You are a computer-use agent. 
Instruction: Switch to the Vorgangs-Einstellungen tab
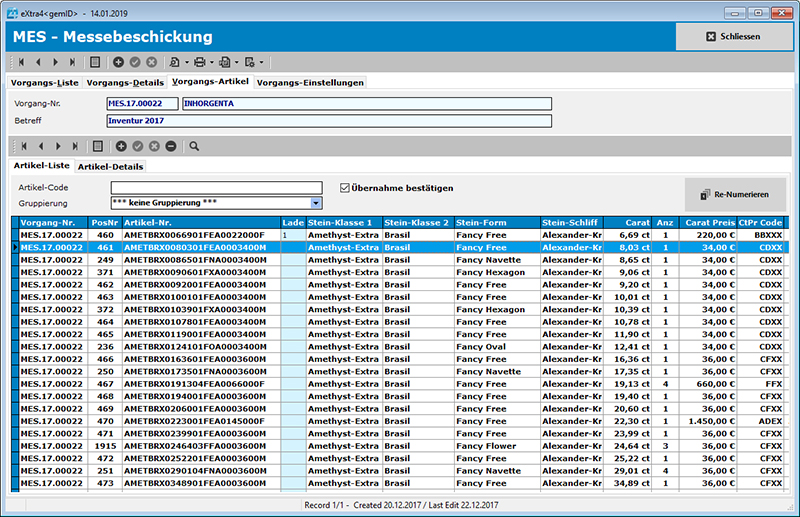[310, 82]
